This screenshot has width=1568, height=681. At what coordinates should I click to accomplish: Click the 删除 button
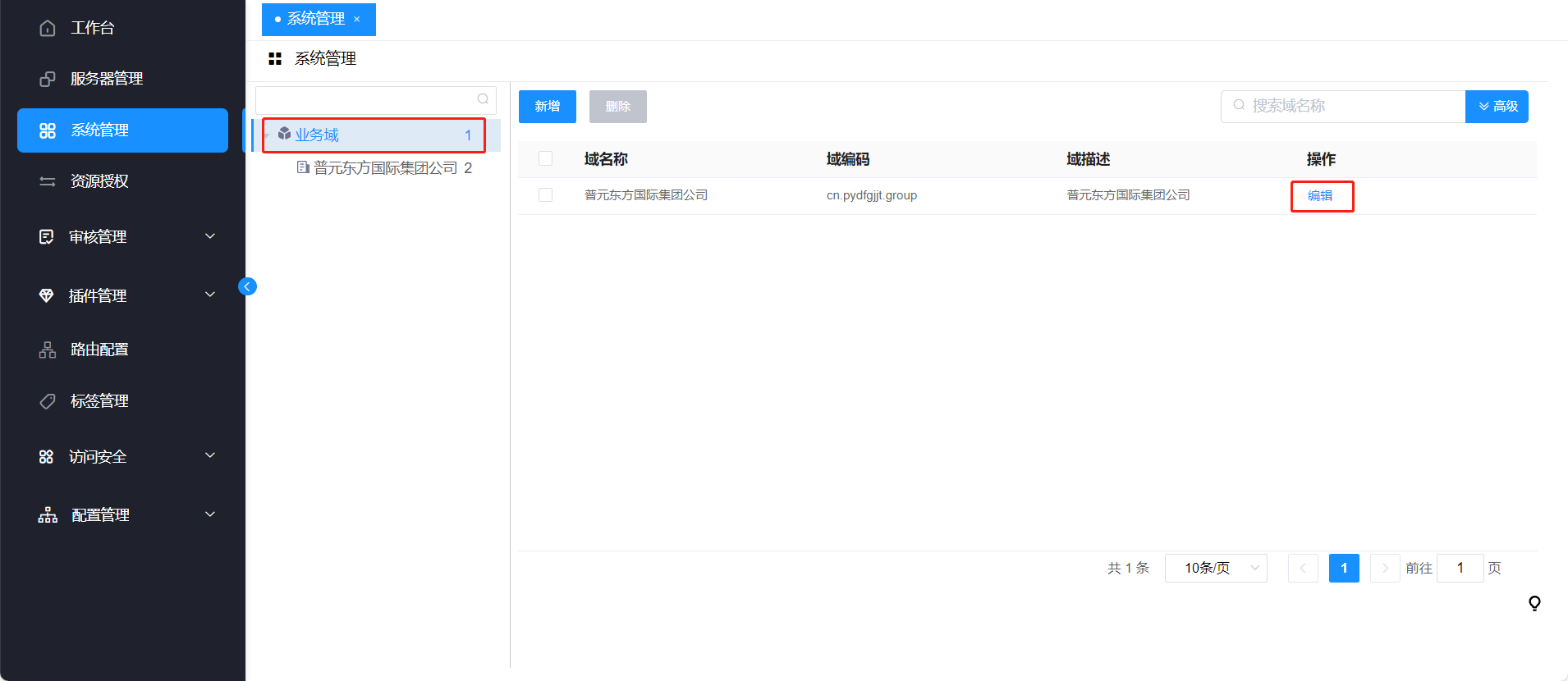pyautogui.click(x=618, y=107)
